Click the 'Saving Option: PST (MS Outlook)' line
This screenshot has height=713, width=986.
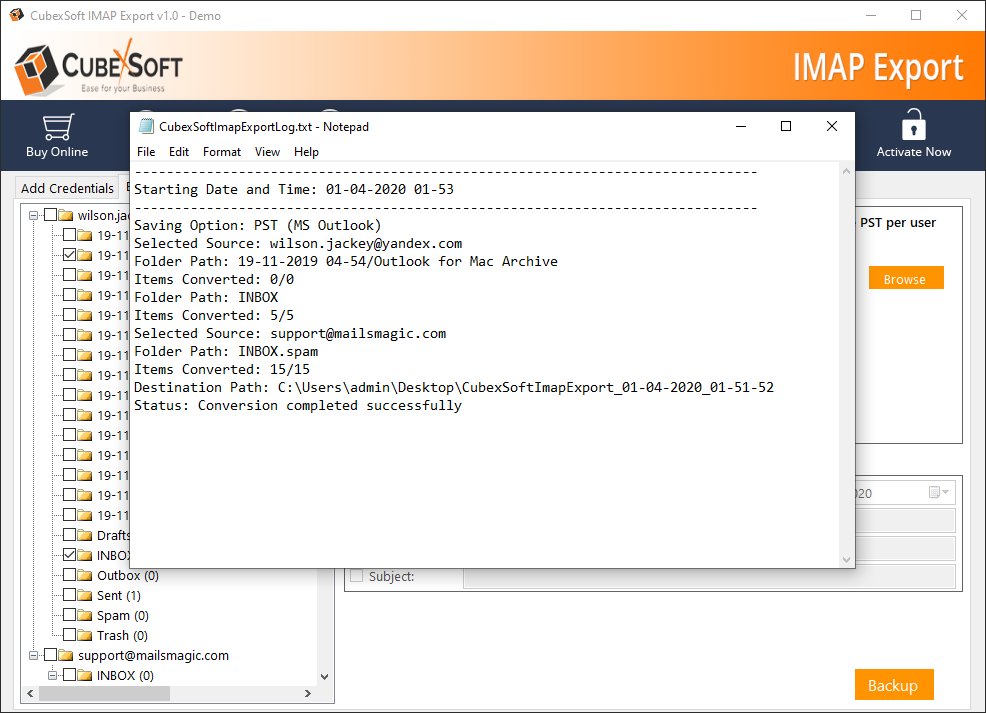point(257,225)
